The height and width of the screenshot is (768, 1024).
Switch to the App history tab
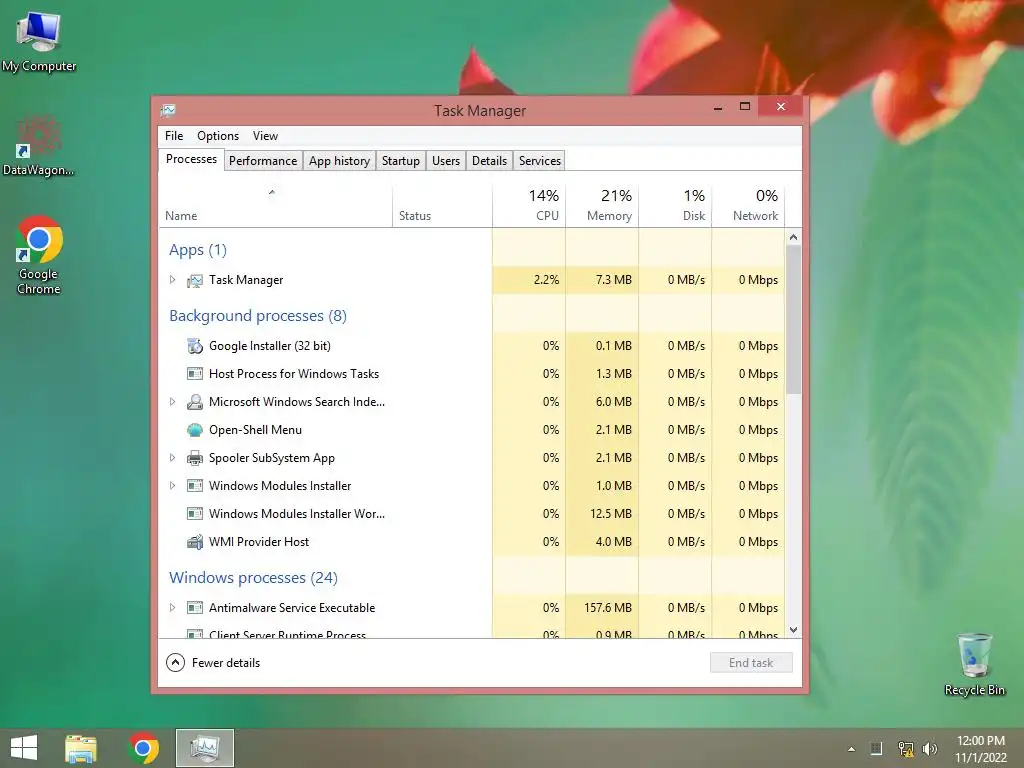(x=339, y=161)
